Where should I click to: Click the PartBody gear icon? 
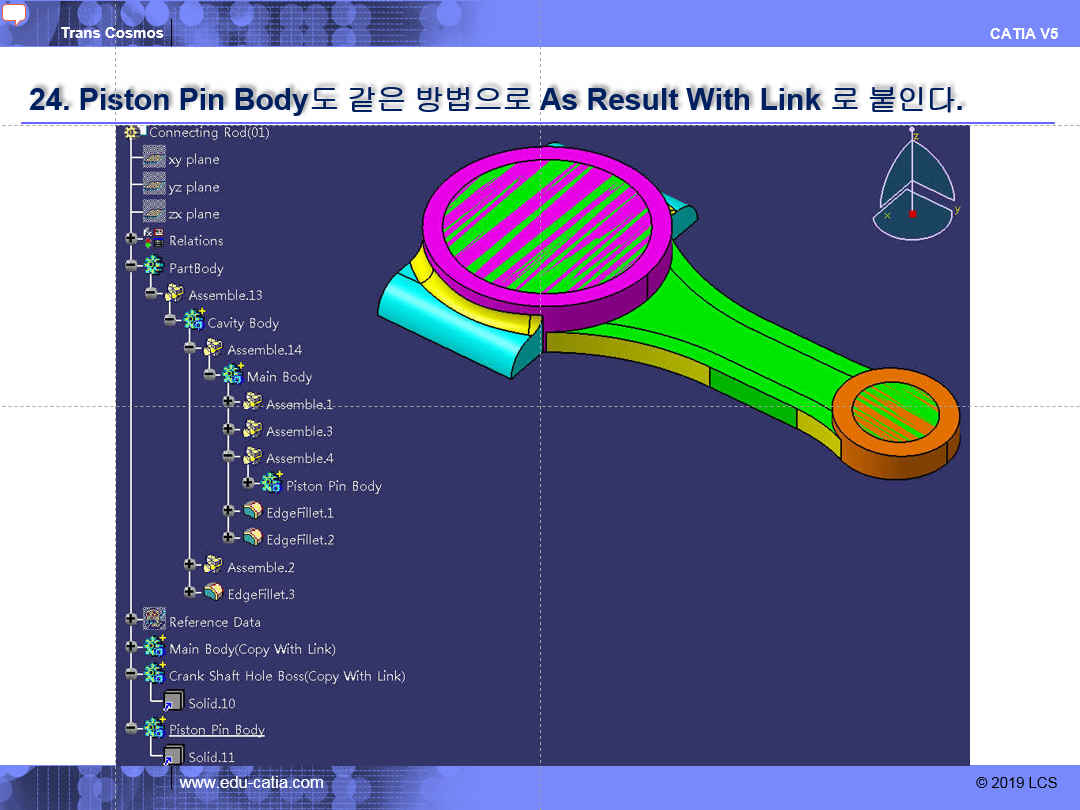(x=154, y=267)
